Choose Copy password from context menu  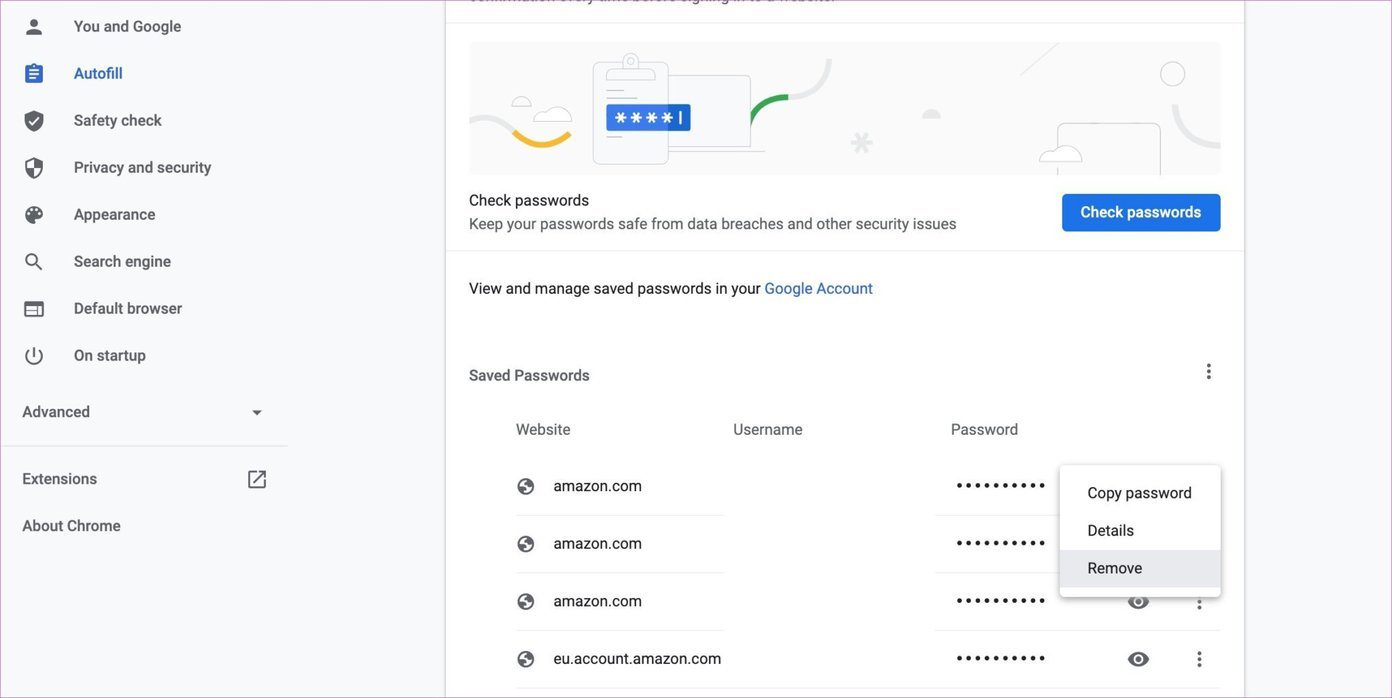click(1140, 493)
